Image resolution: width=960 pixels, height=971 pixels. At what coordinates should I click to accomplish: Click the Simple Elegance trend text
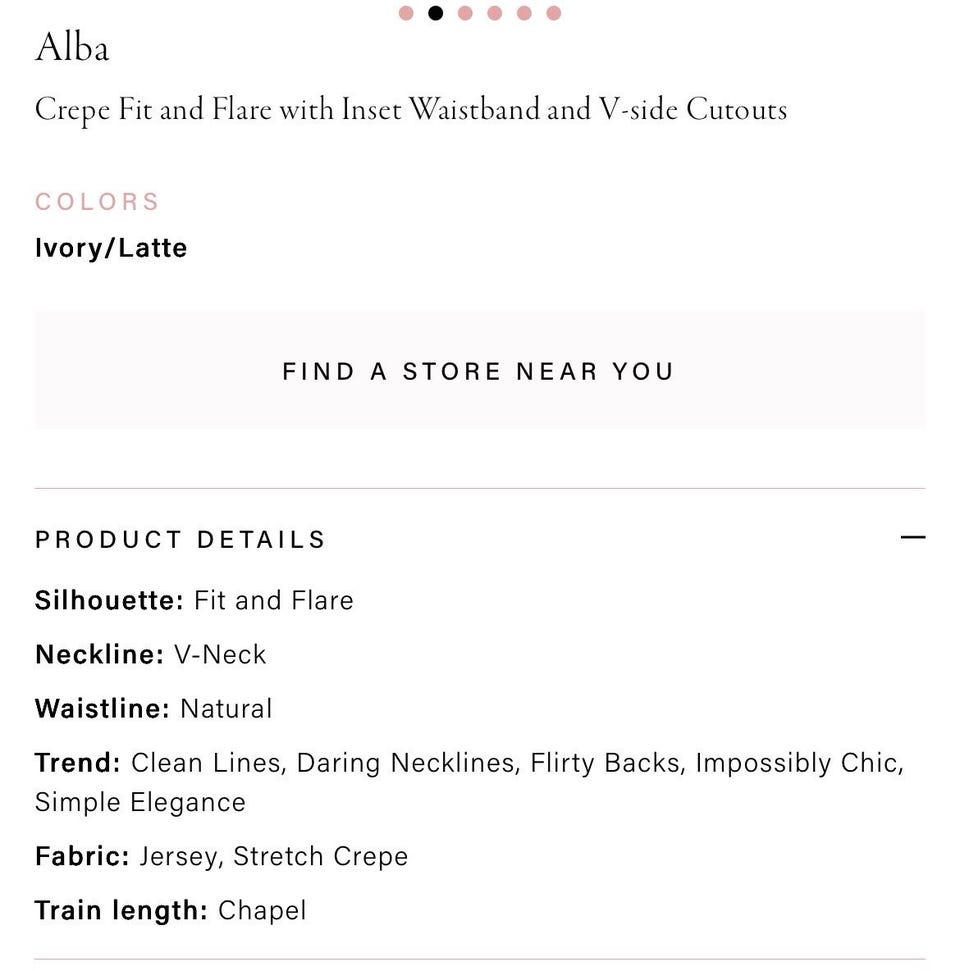(141, 803)
